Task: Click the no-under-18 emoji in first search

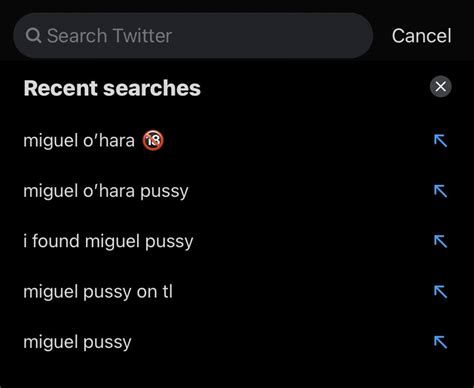Action: click(x=153, y=140)
